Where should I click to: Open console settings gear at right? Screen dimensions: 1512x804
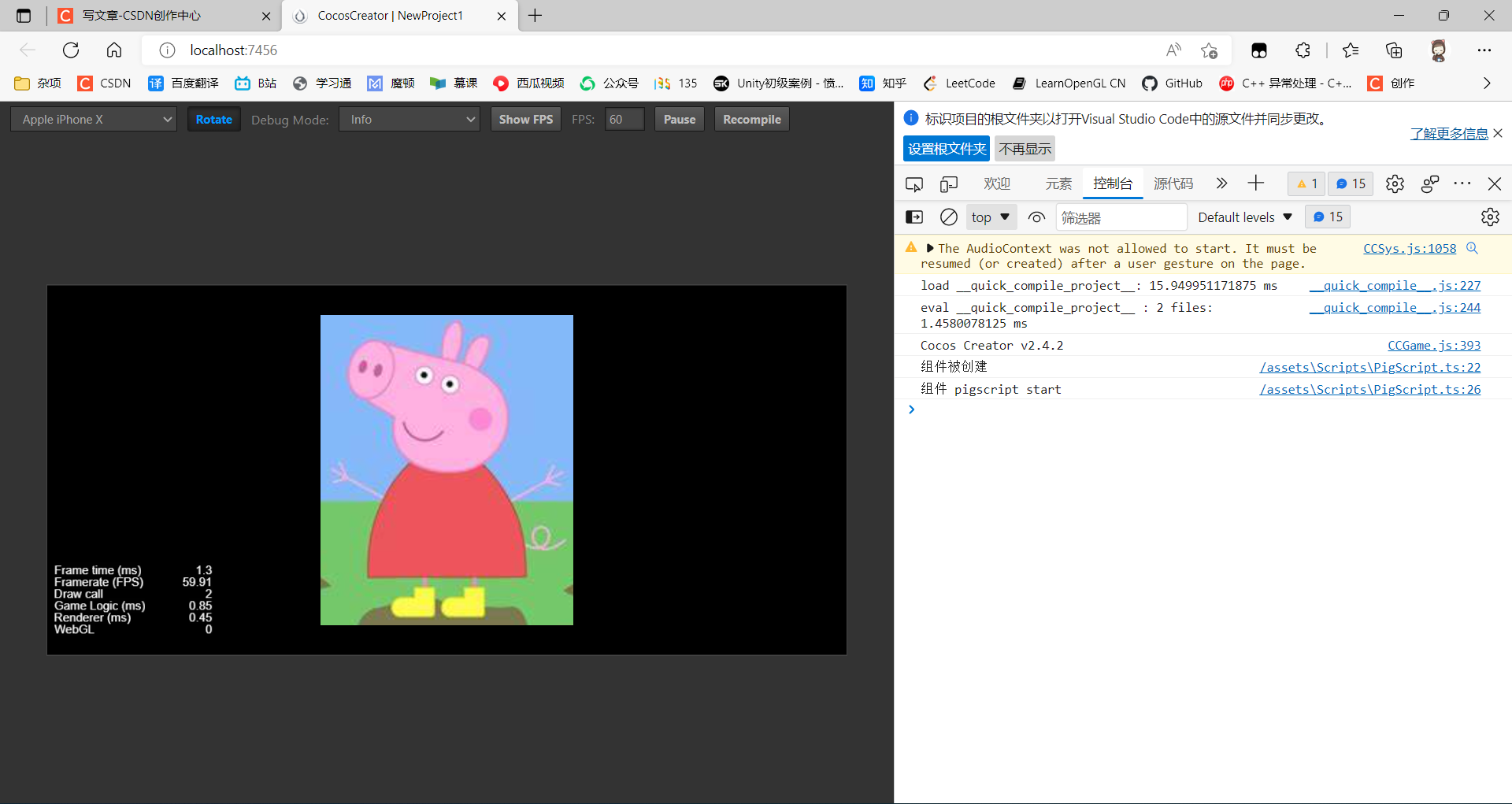point(1489,217)
